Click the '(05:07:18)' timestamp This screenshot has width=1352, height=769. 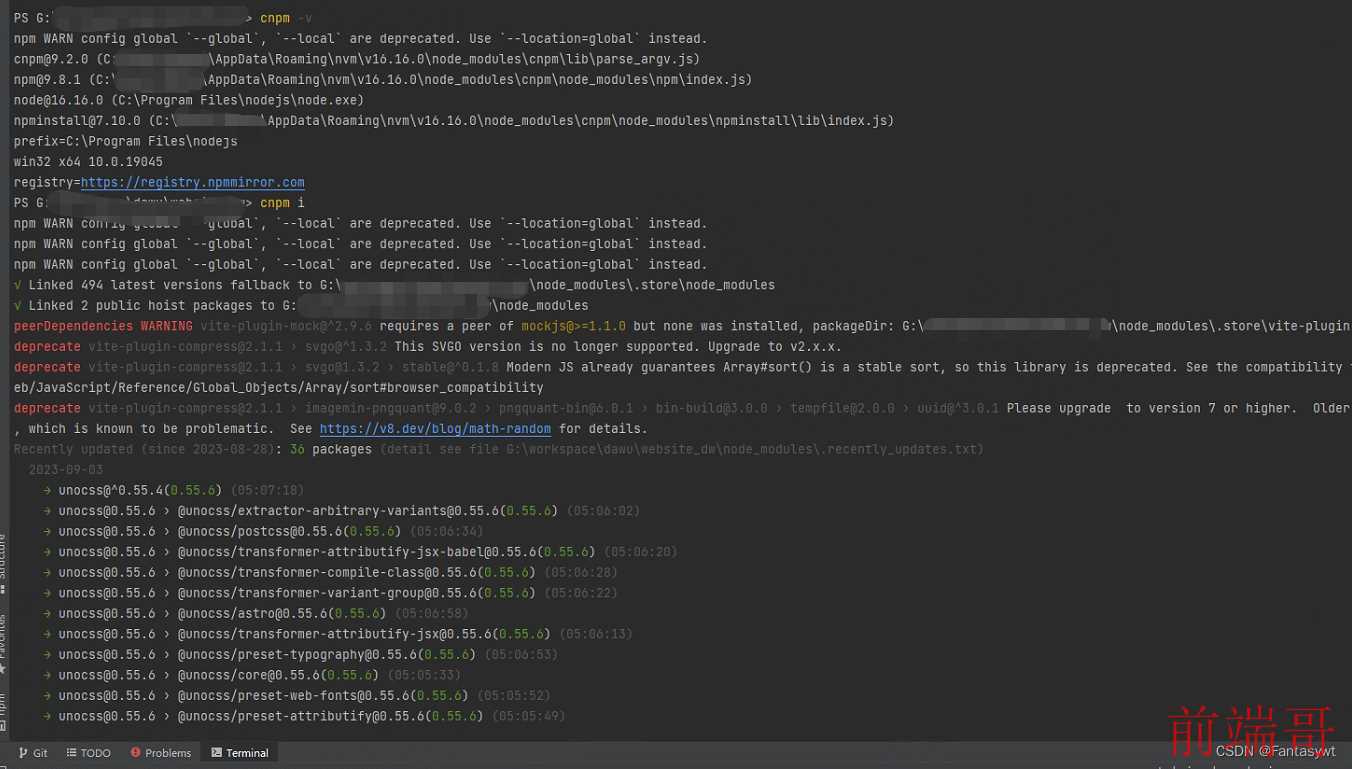267,490
